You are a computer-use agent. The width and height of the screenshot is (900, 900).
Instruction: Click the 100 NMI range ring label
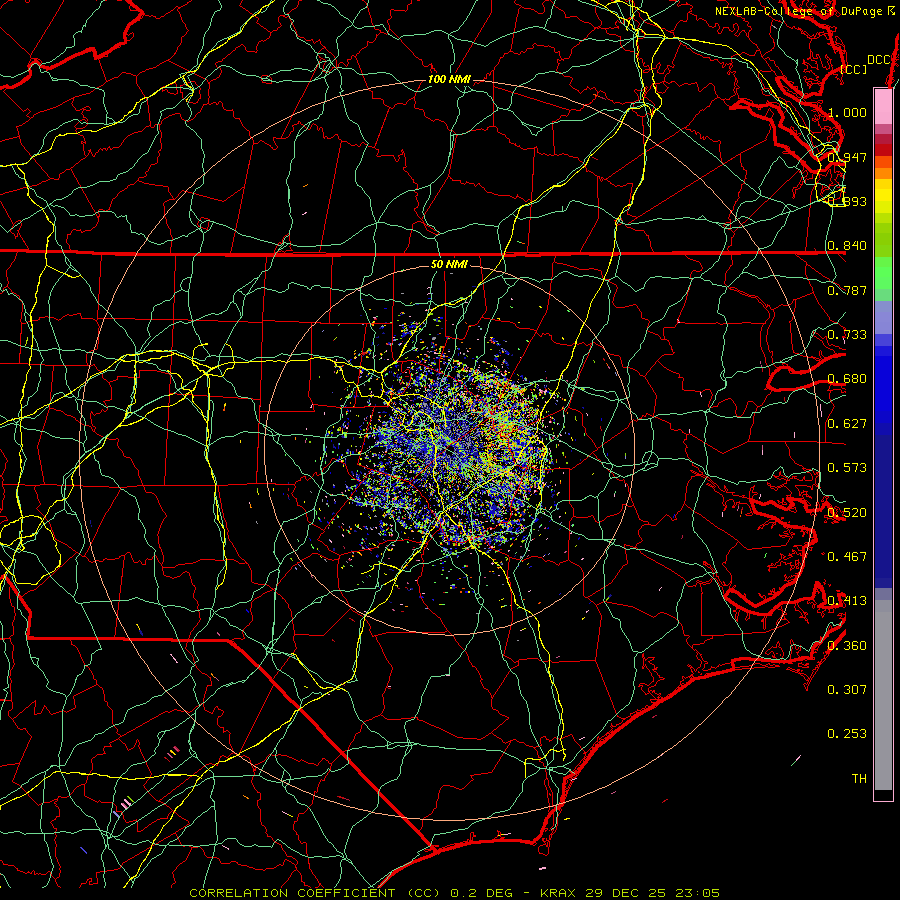449,79
